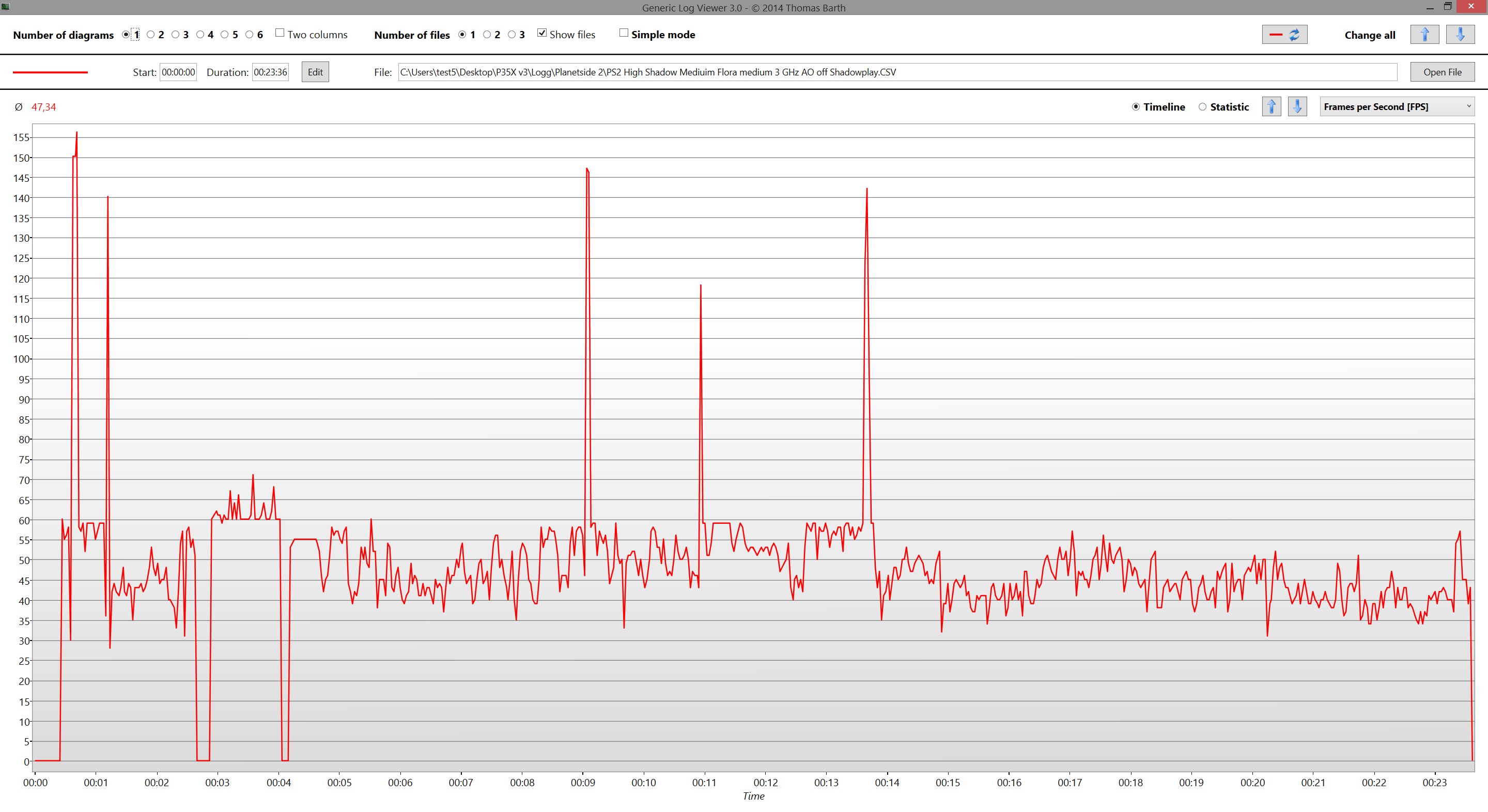Select 4 diagrams radio button
1488x812 pixels.
pos(200,35)
